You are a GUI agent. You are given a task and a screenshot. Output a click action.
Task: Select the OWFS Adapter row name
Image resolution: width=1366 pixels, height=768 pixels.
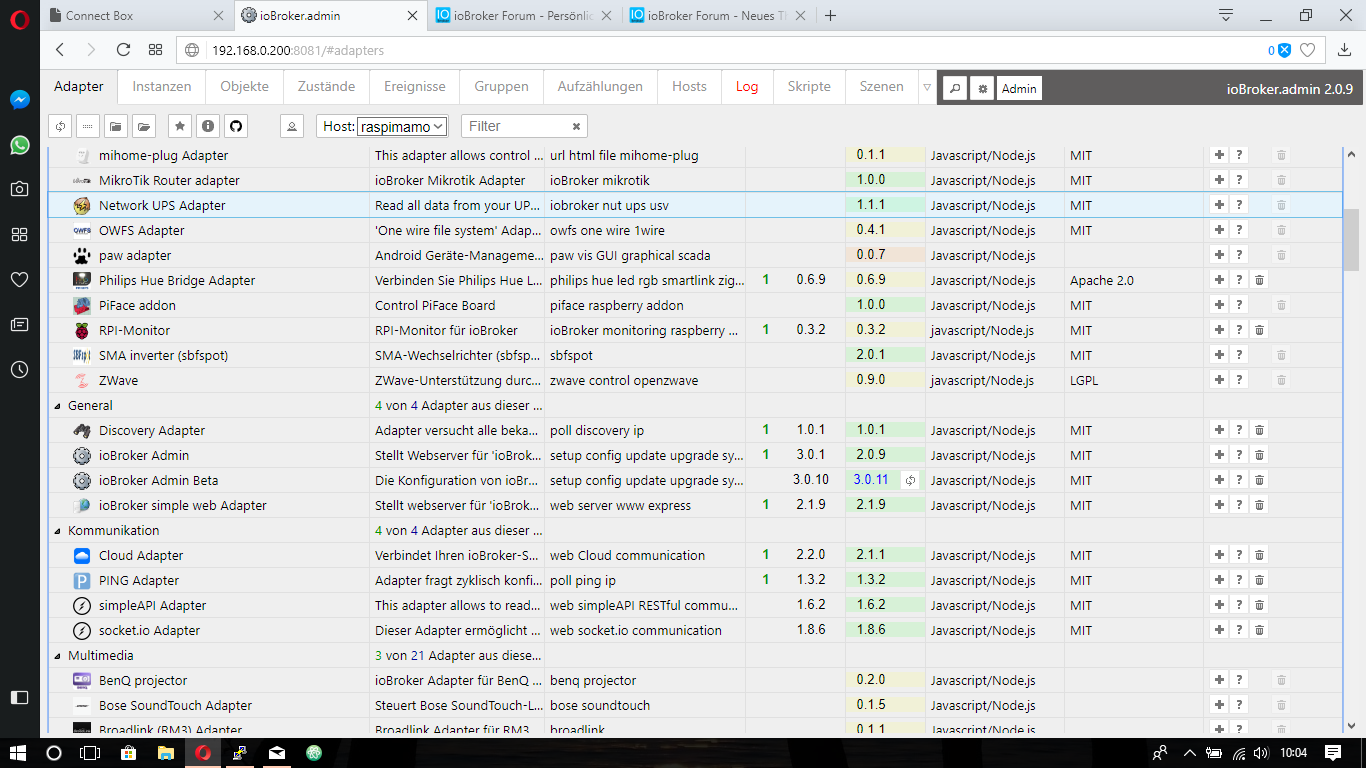pyautogui.click(x=141, y=230)
